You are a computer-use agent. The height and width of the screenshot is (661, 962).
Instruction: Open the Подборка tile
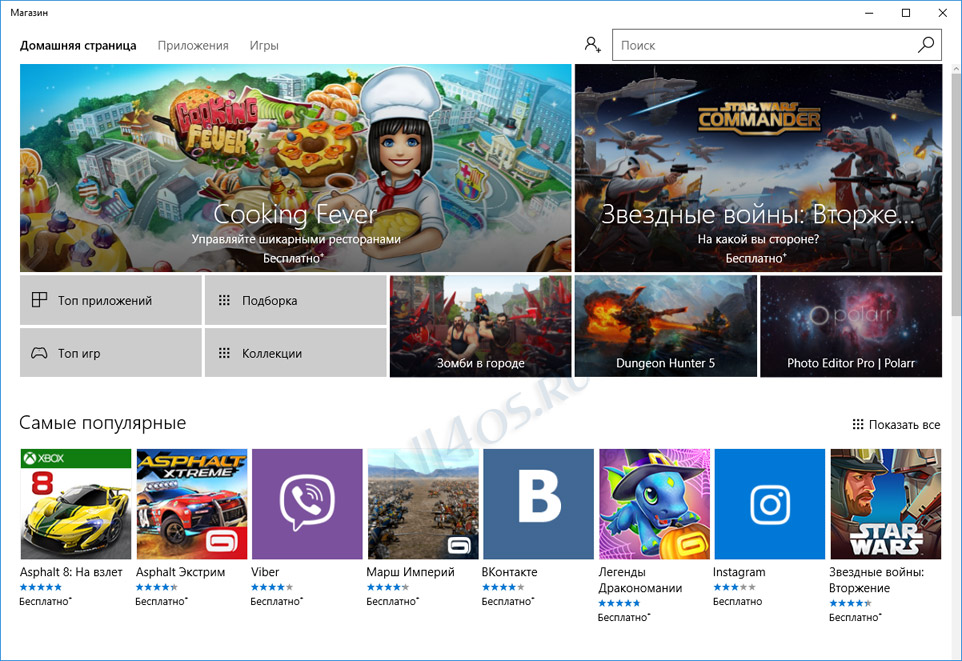click(x=295, y=300)
